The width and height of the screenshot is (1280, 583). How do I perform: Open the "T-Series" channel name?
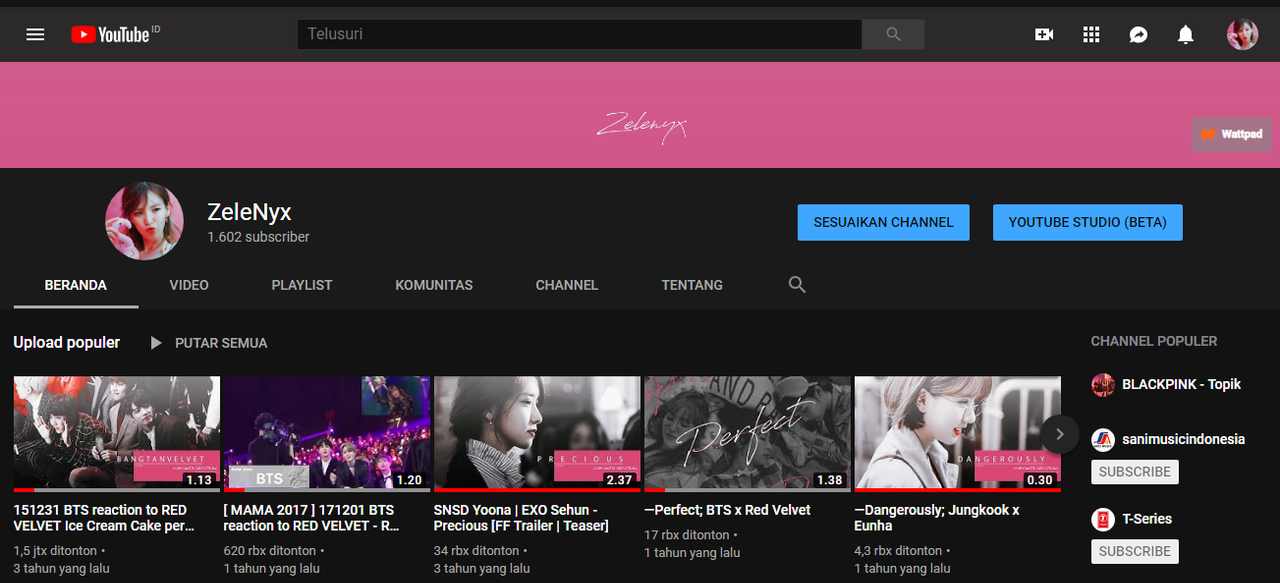coord(1147,519)
